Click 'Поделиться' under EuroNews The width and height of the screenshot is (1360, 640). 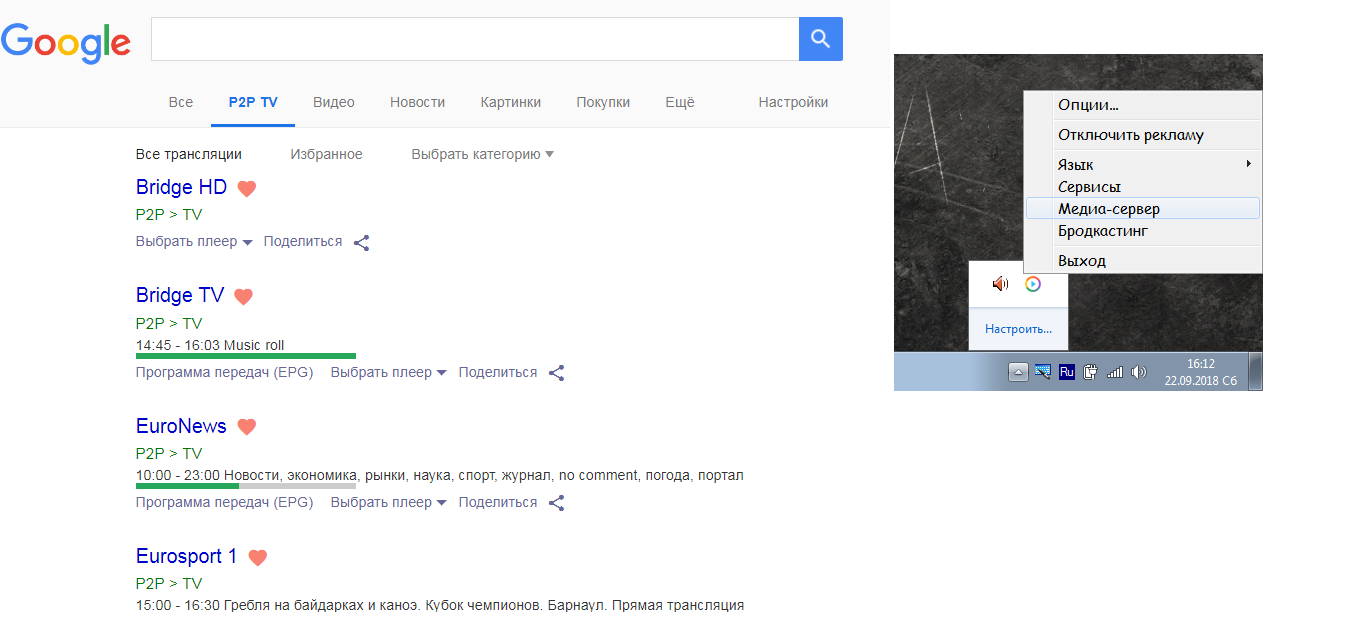point(498,503)
